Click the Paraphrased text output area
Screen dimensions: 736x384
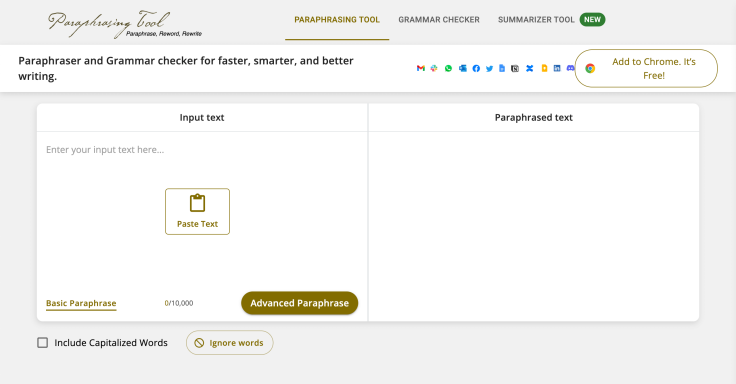pos(534,226)
